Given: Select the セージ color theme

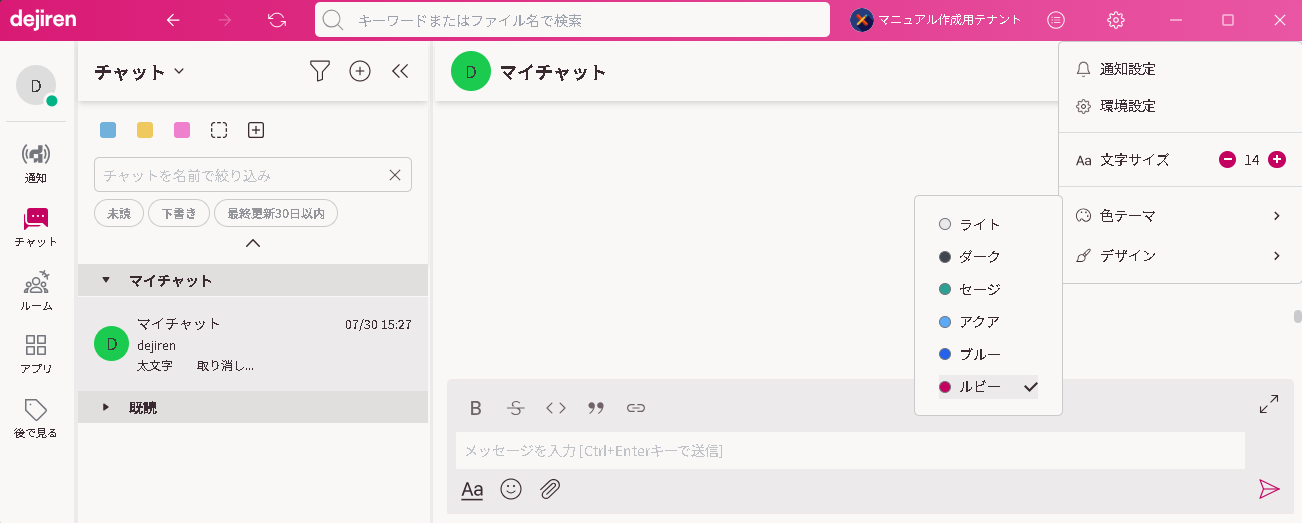Looking at the screenshot, I should [x=979, y=289].
